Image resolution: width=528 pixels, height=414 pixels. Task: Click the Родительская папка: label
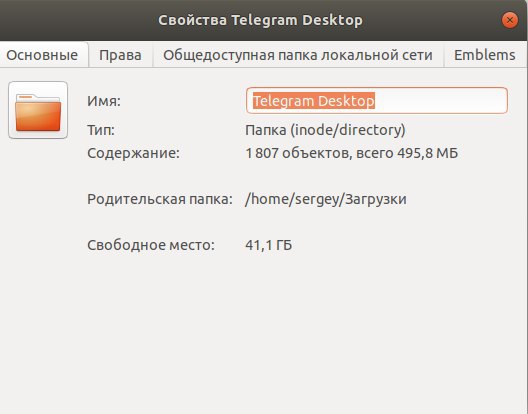[160, 199]
